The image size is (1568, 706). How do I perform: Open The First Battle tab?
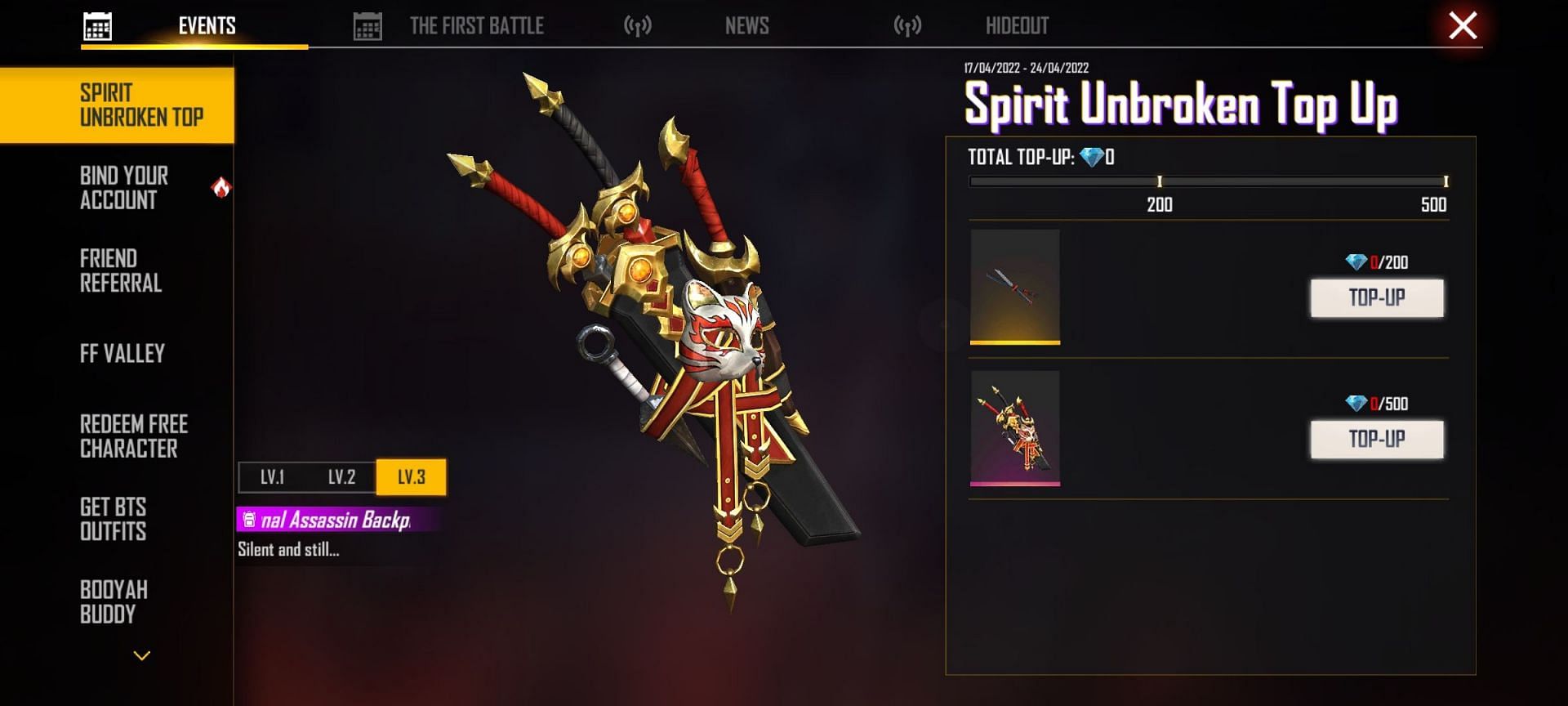[476, 26]
